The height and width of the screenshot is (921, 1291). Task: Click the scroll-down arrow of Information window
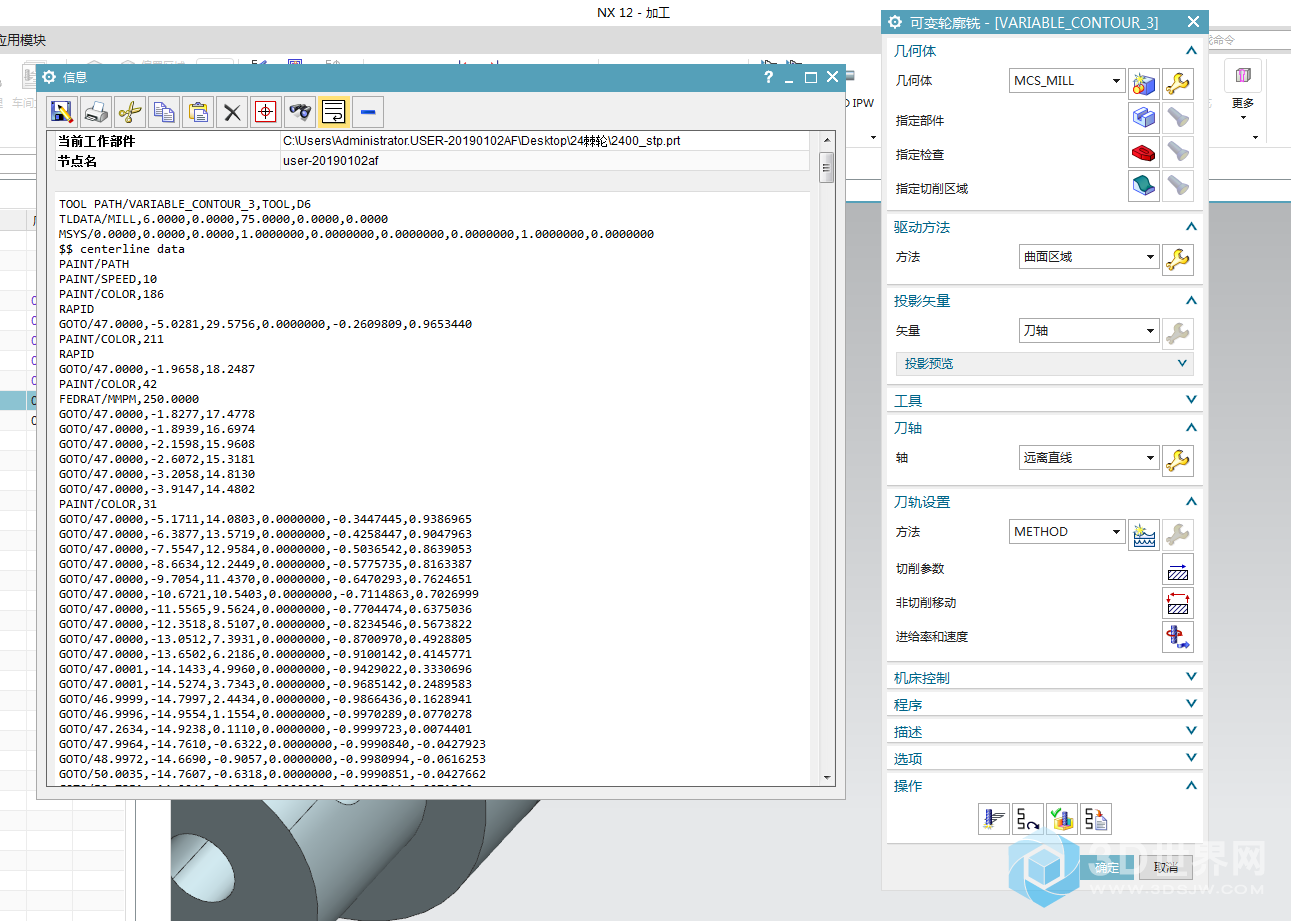pos(827,777)
